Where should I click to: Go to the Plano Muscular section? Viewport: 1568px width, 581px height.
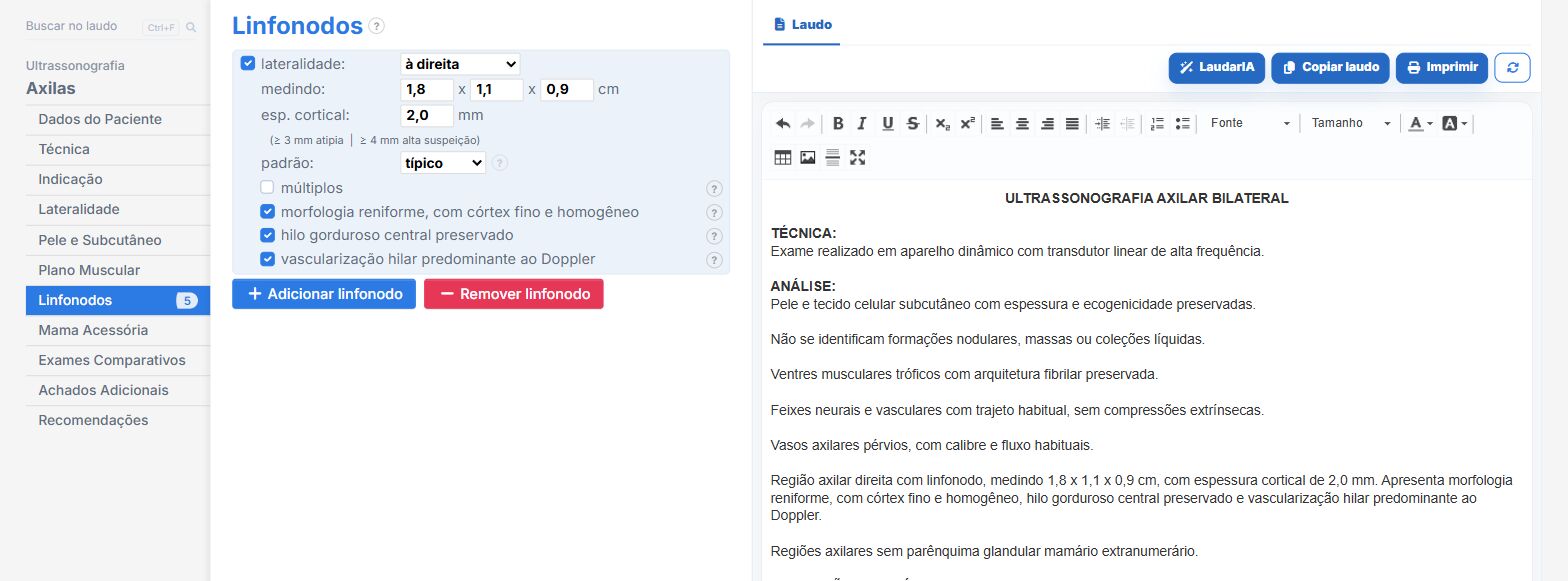coord(118,270)
